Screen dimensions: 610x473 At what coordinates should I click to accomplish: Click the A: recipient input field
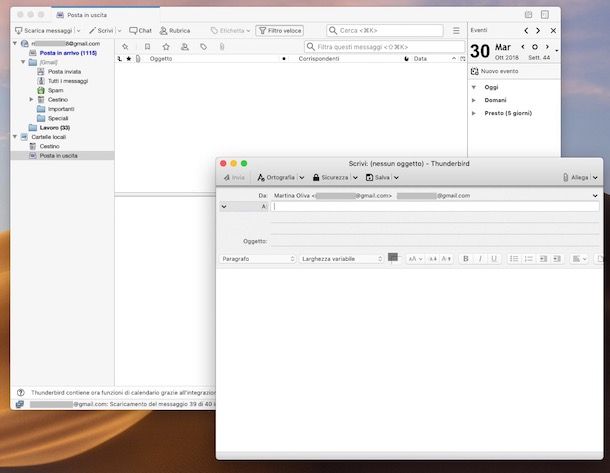pyautogui.click(x=435, y=207)
